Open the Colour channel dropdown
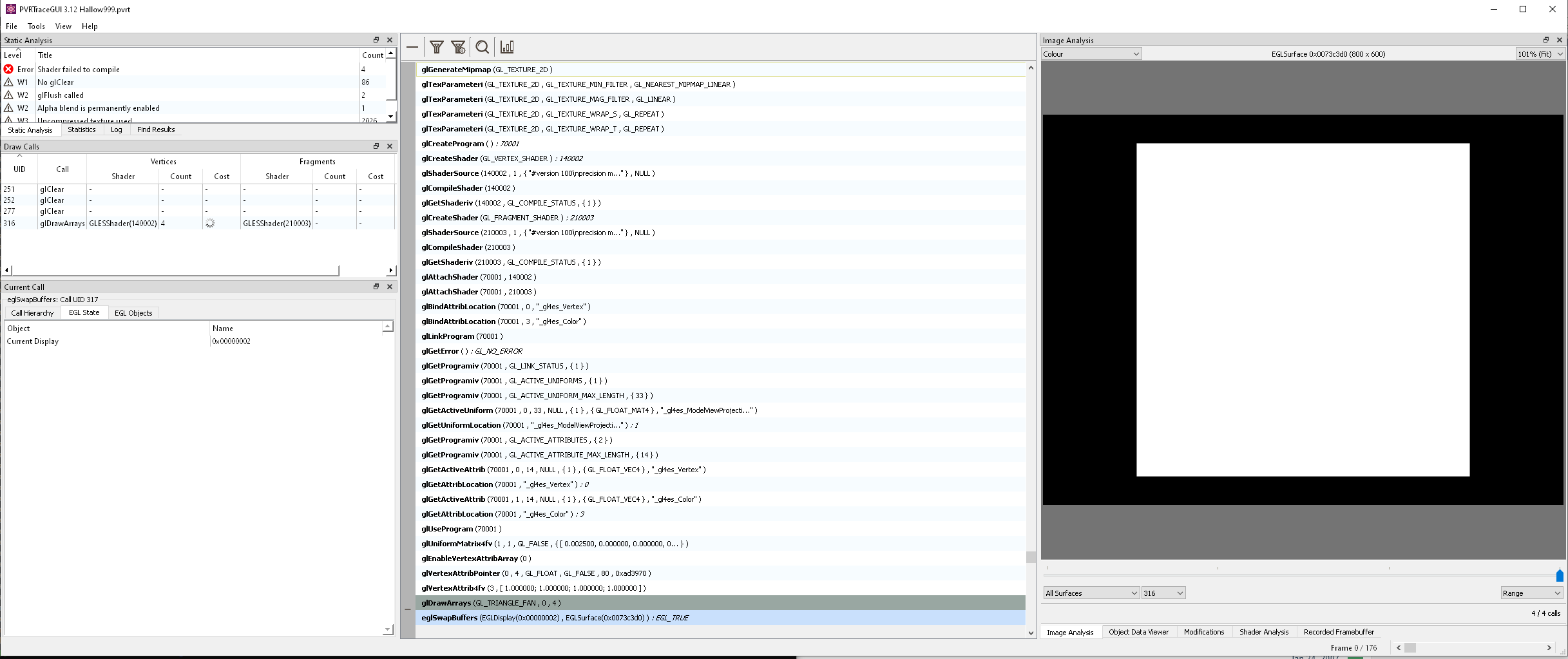The image size is (1568, 659). (x=1091, y=54)
